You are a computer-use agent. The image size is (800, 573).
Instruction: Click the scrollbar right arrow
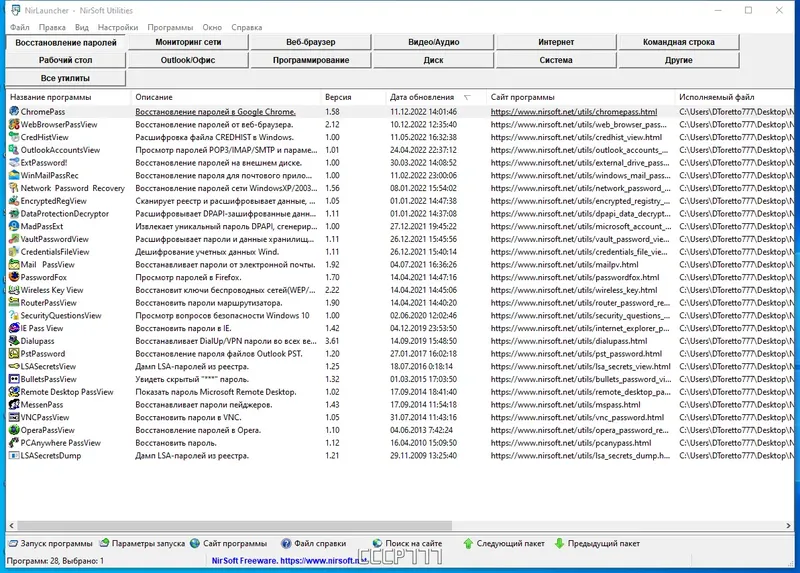[788, 525]
